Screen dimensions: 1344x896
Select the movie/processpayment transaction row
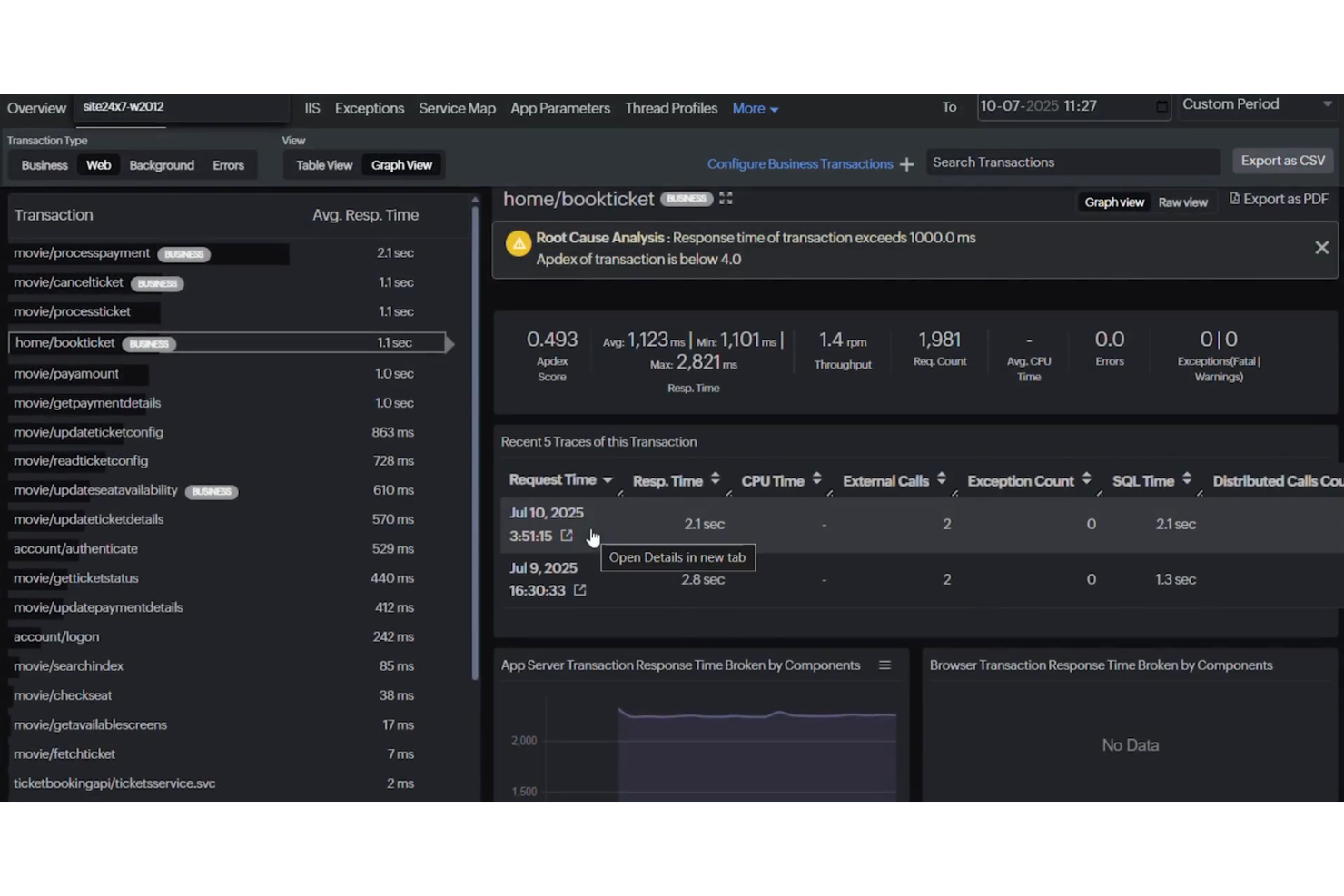click(231, 253)
